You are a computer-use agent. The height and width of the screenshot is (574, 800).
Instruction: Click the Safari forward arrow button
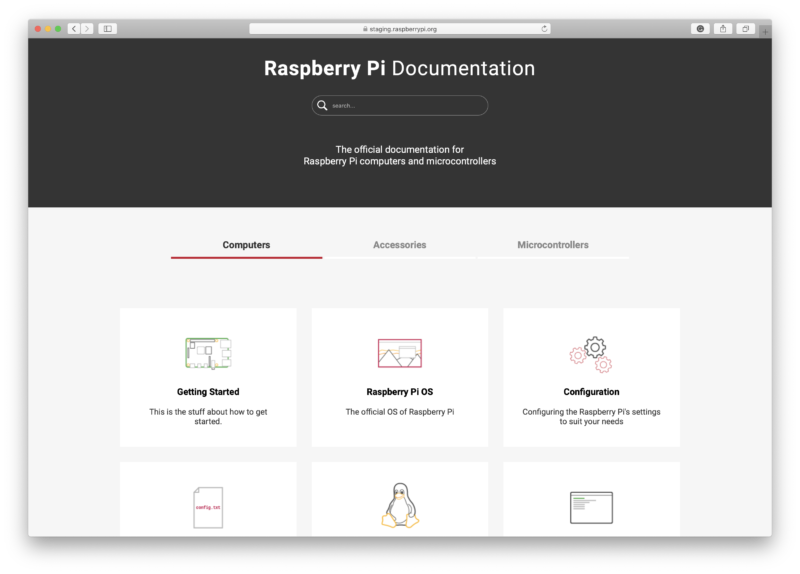[87, 29]
